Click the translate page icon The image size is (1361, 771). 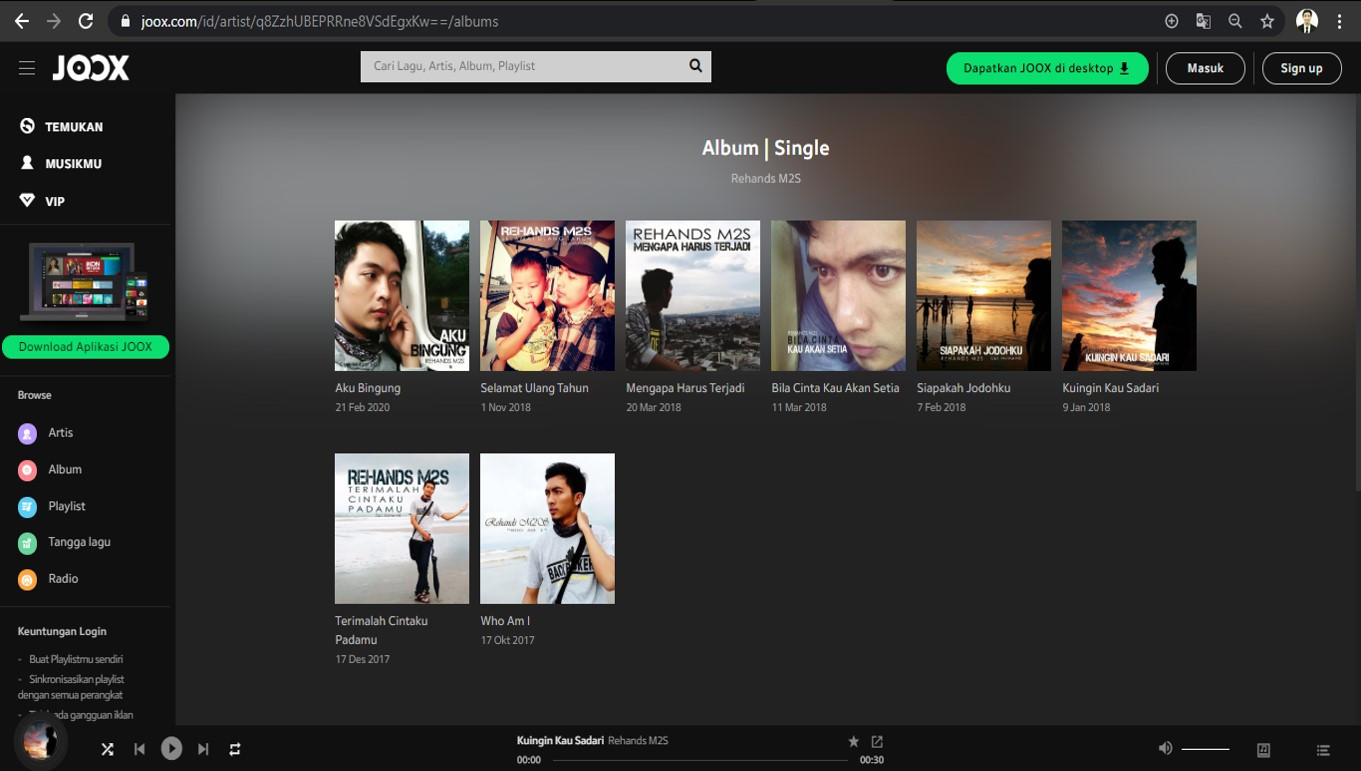click(x=1203, y=21)
